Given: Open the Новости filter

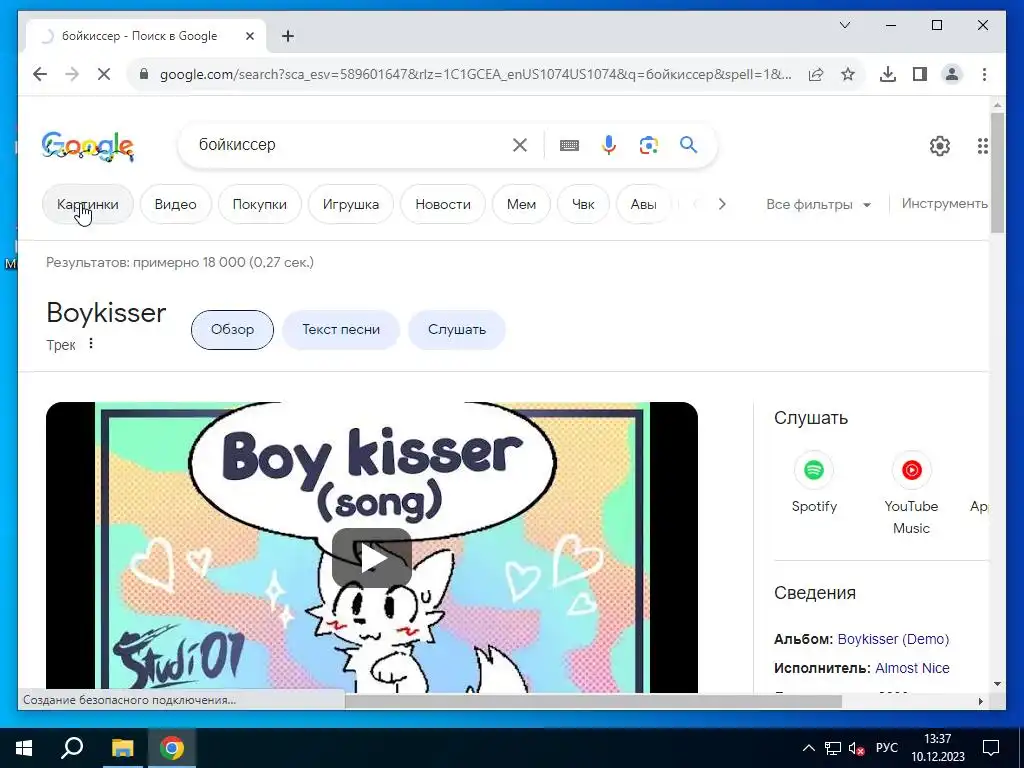Looking at the screenshot, I should (x=443, y=204).
